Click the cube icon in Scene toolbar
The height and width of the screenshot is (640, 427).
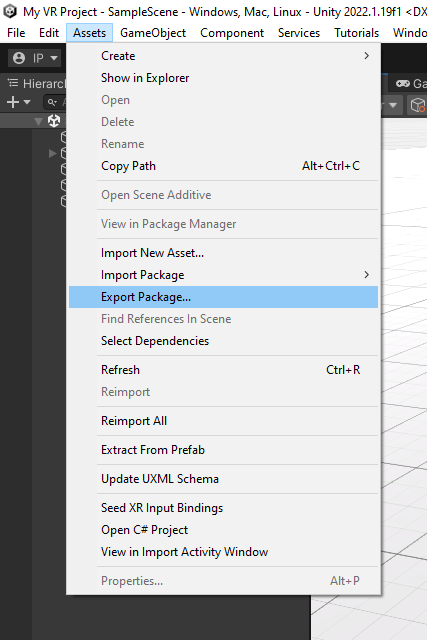418,105
